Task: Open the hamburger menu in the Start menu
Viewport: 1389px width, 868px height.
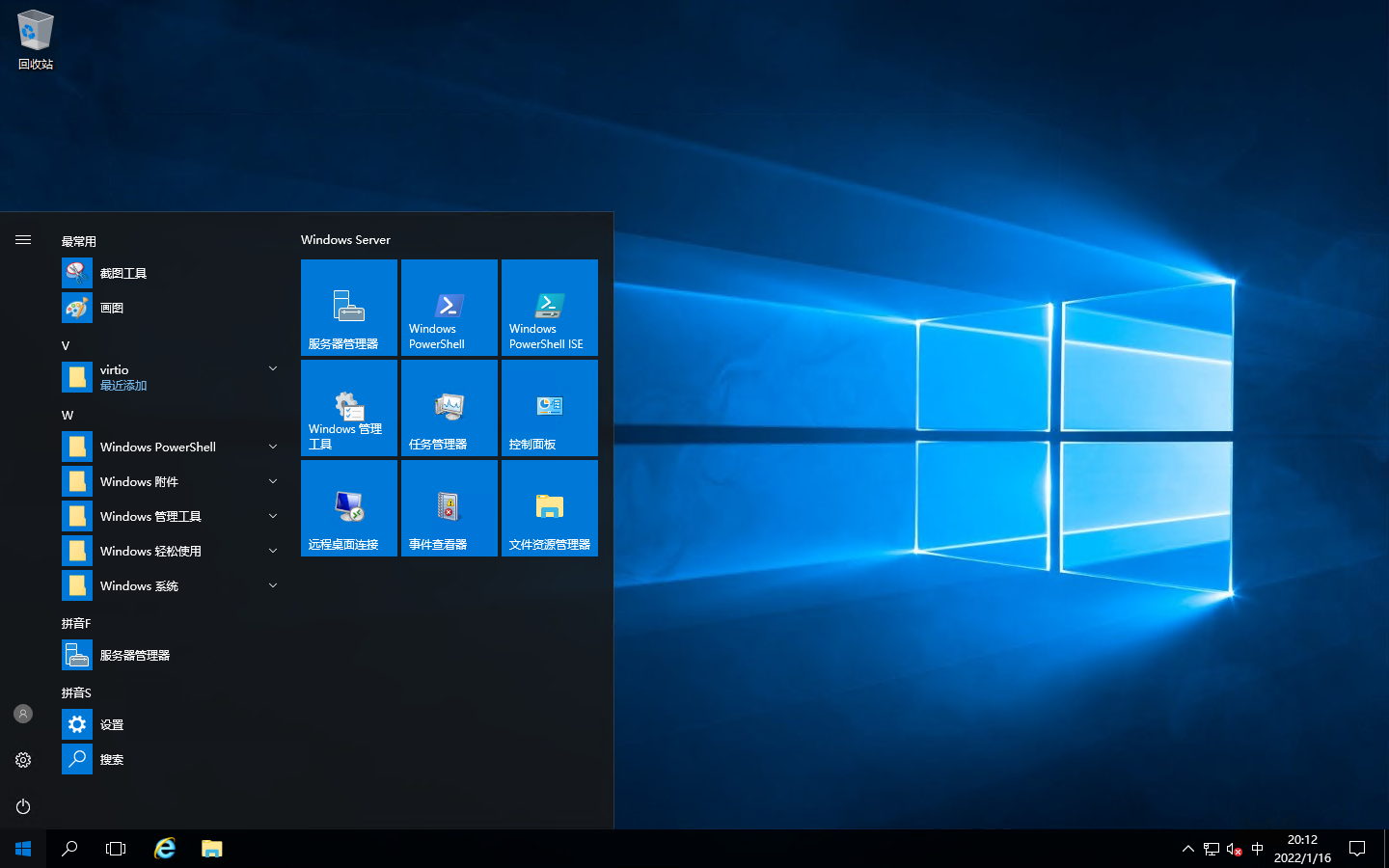Action: [x=23, y=239]
